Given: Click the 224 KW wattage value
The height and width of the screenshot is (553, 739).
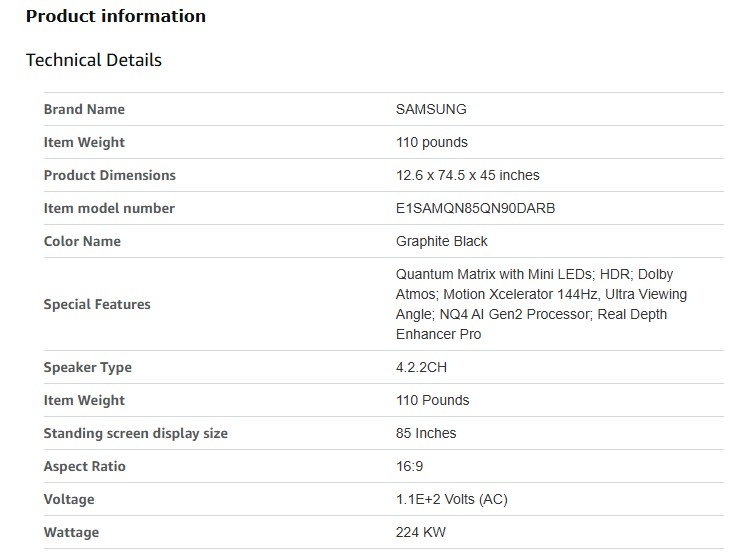Looking at the screenshot, I should [x=420, y=532].
